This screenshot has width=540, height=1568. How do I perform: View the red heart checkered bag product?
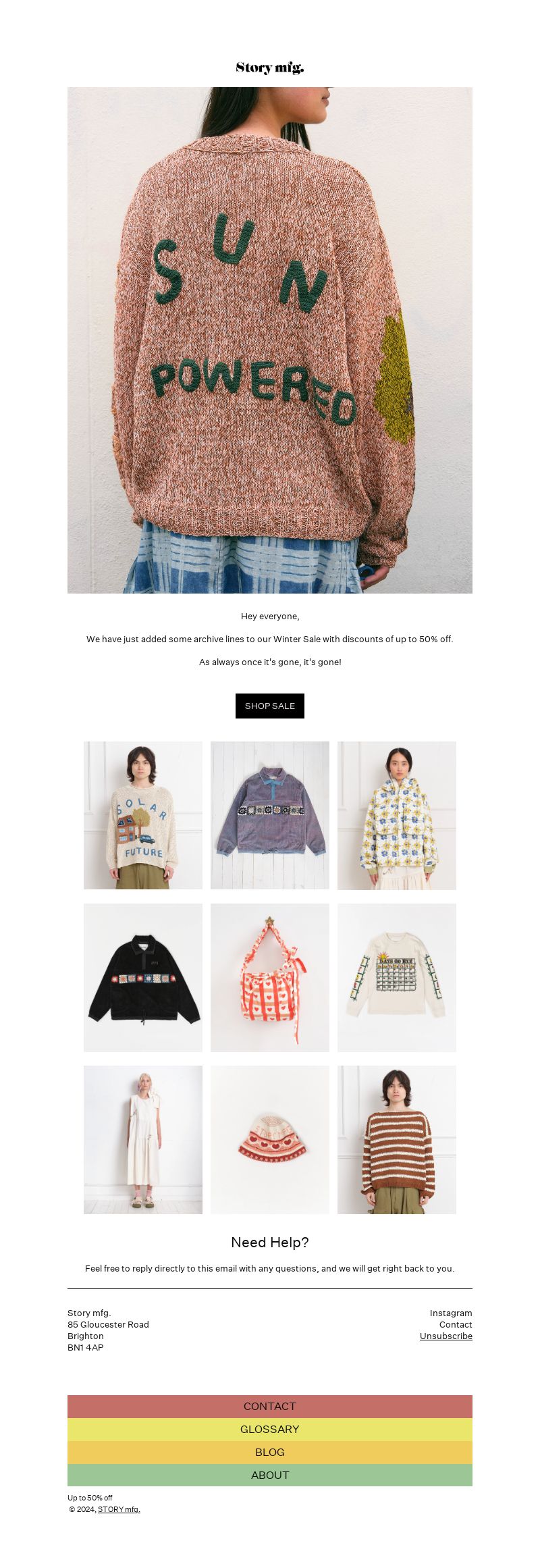pyautogui.click(x=270, y=978)
